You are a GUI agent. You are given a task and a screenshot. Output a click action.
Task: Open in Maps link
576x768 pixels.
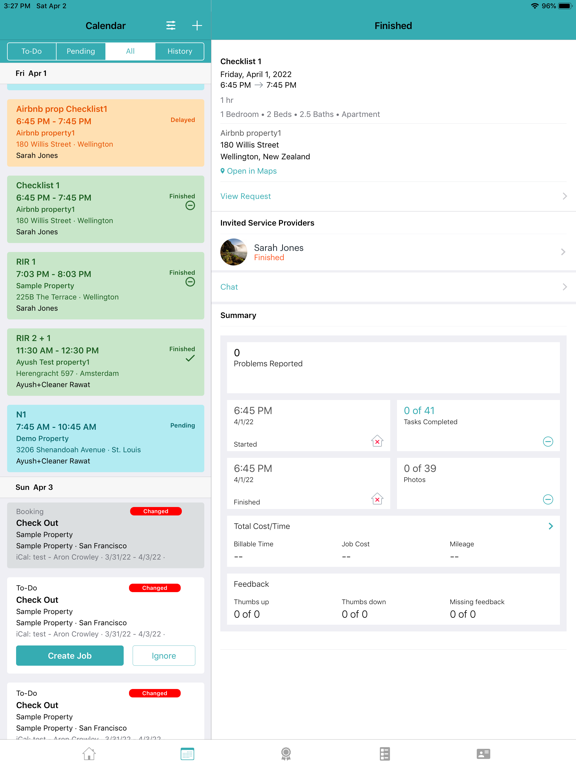coord(248,171)
